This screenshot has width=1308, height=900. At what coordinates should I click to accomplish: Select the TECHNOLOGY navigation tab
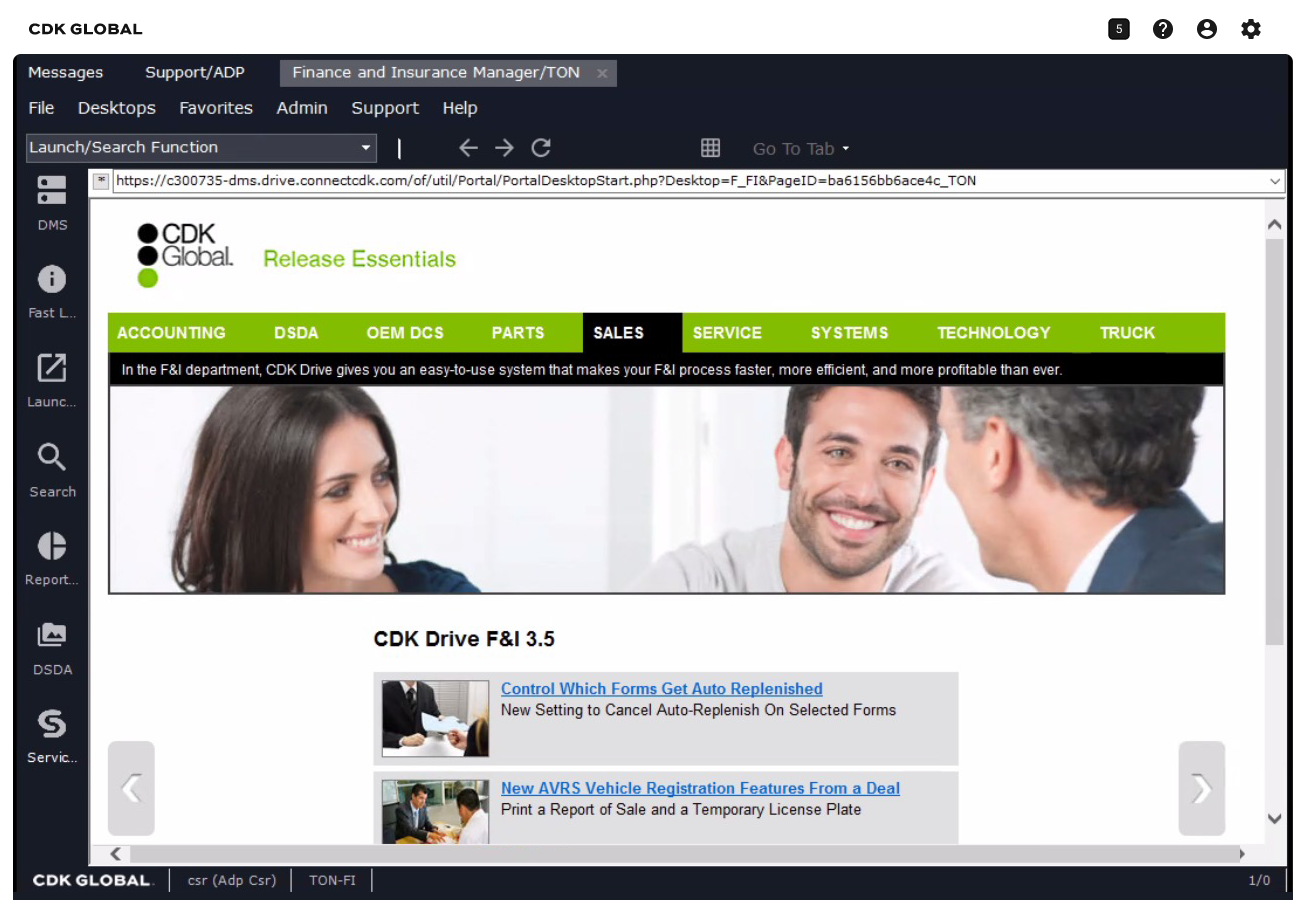(994, 333)
